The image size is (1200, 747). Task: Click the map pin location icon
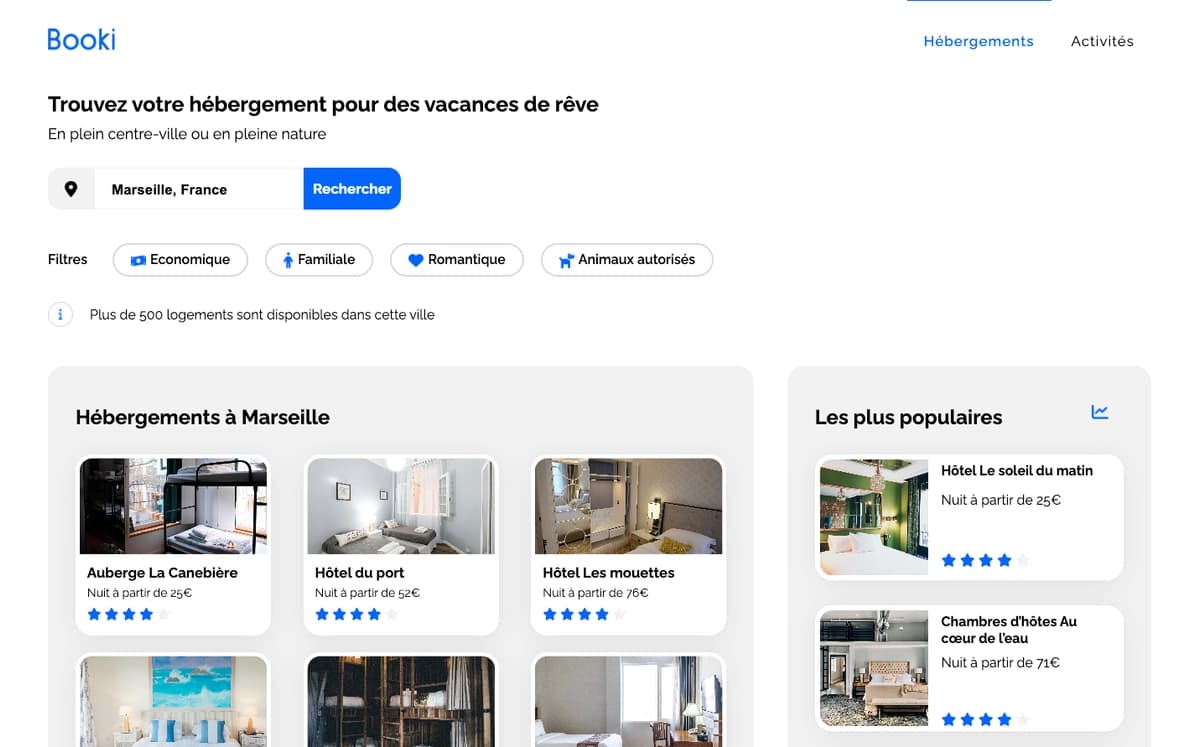pos(71,189)
